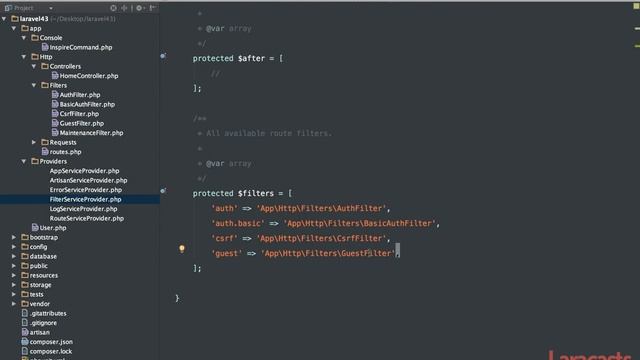Image resolution: width=640 pixels, height=360 pixels.
Task: Click the AuthFilter.php file icon
Action: tap(55, 95)
